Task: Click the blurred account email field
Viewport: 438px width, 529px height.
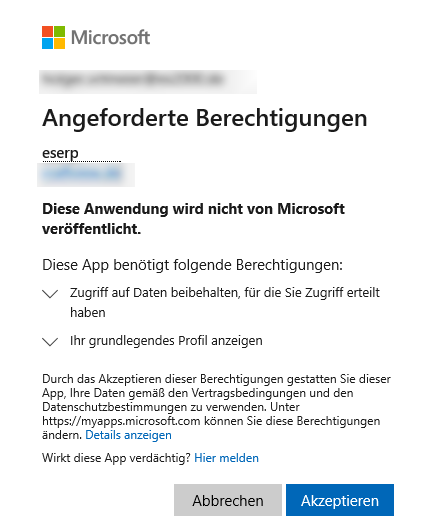Action: (148, 81)
